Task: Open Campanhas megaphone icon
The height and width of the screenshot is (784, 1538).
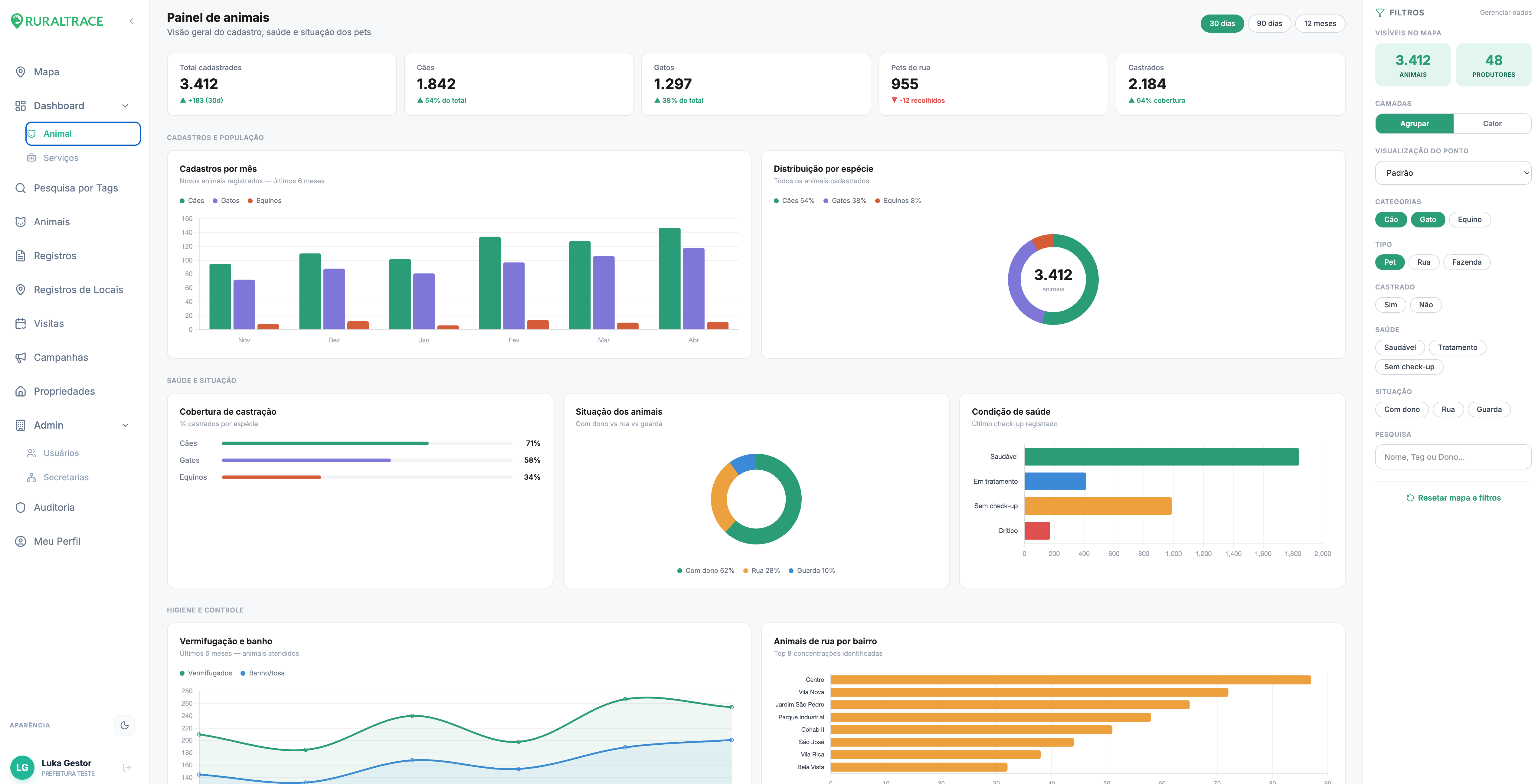Action: pyautogui.click(x=20, y=357)
